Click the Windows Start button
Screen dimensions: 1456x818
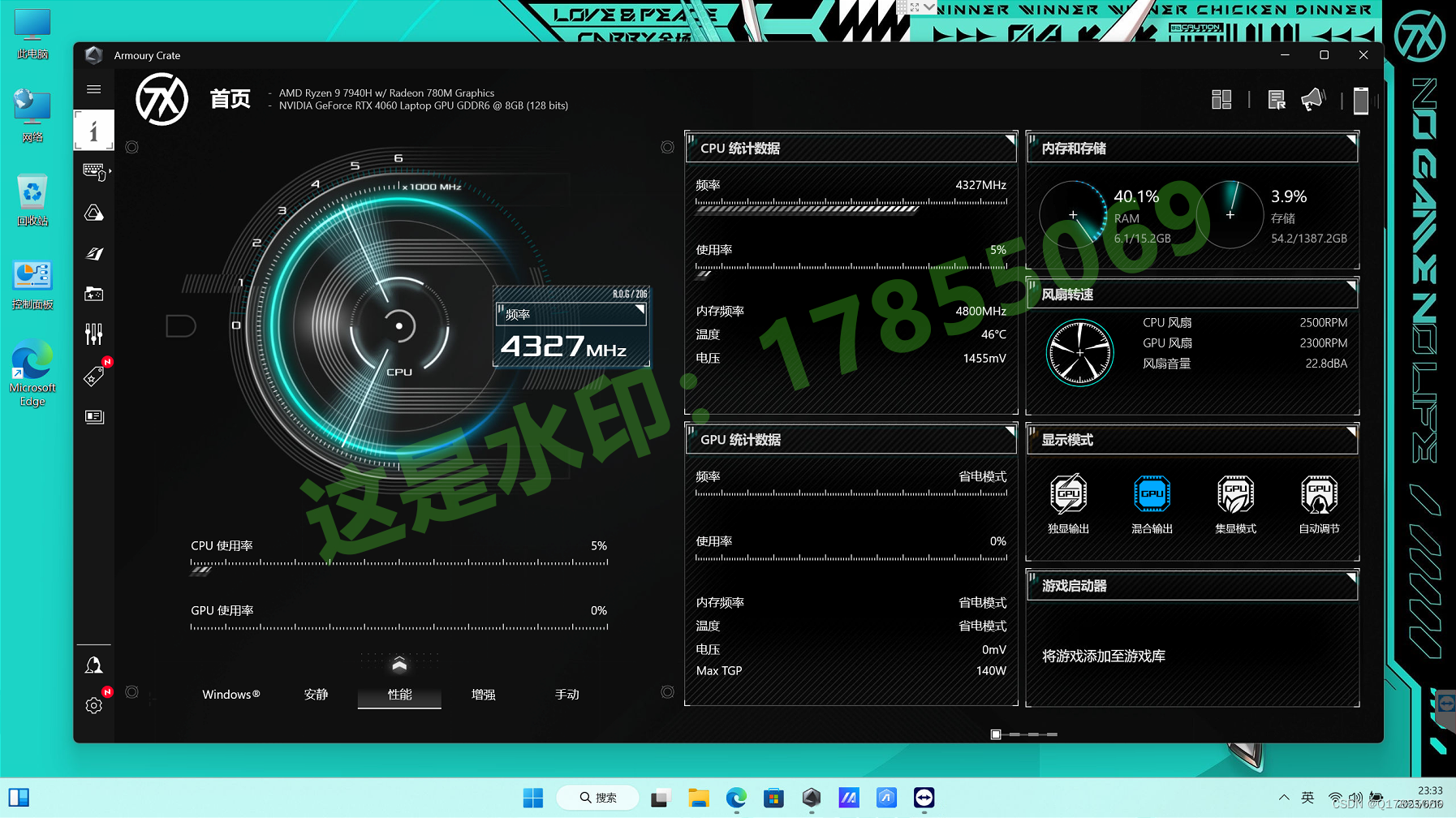click(533, 798)
